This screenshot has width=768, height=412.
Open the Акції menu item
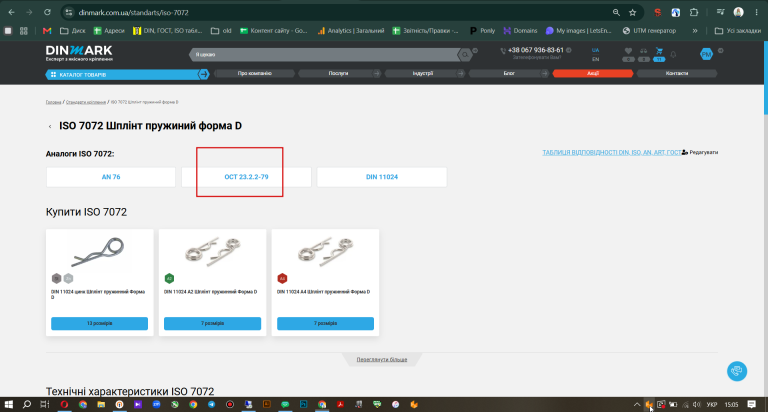coord(593,73)
